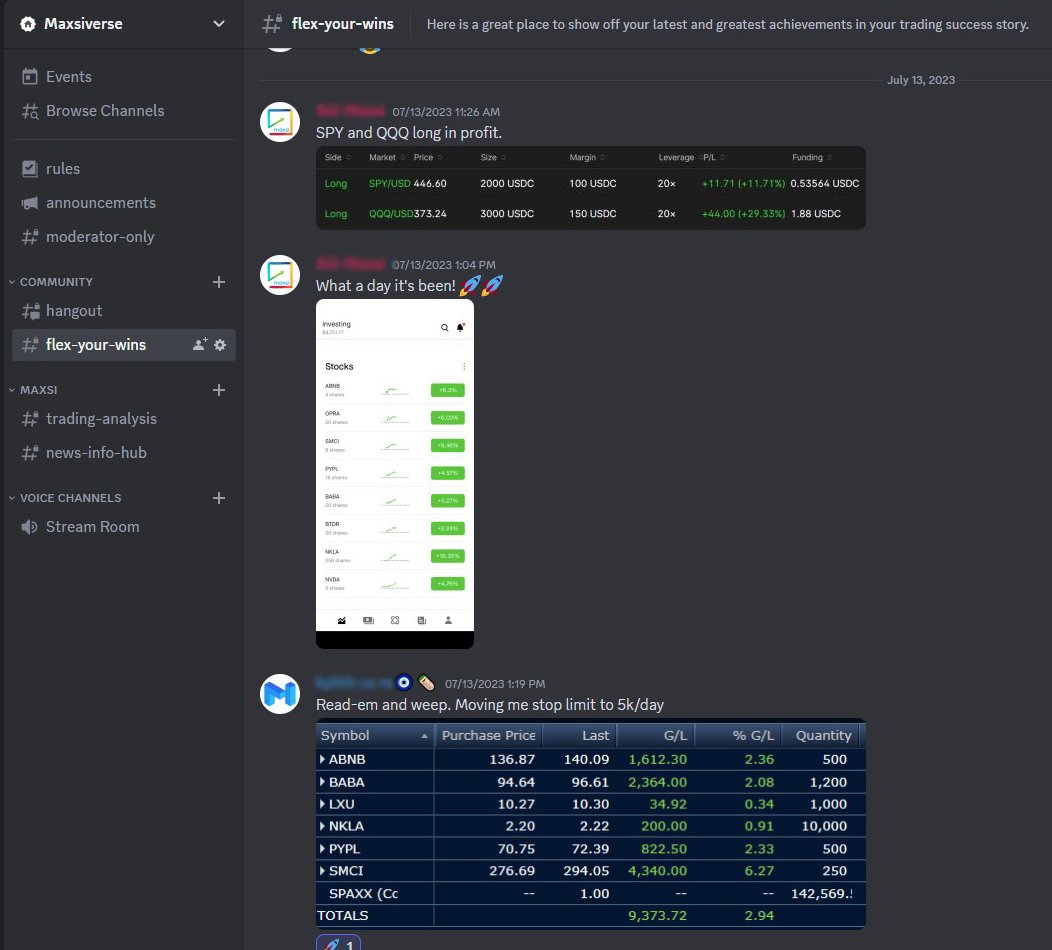Click "What a day it's been!" message text
The image size is (1052, 950).
(x=386, y=286)
